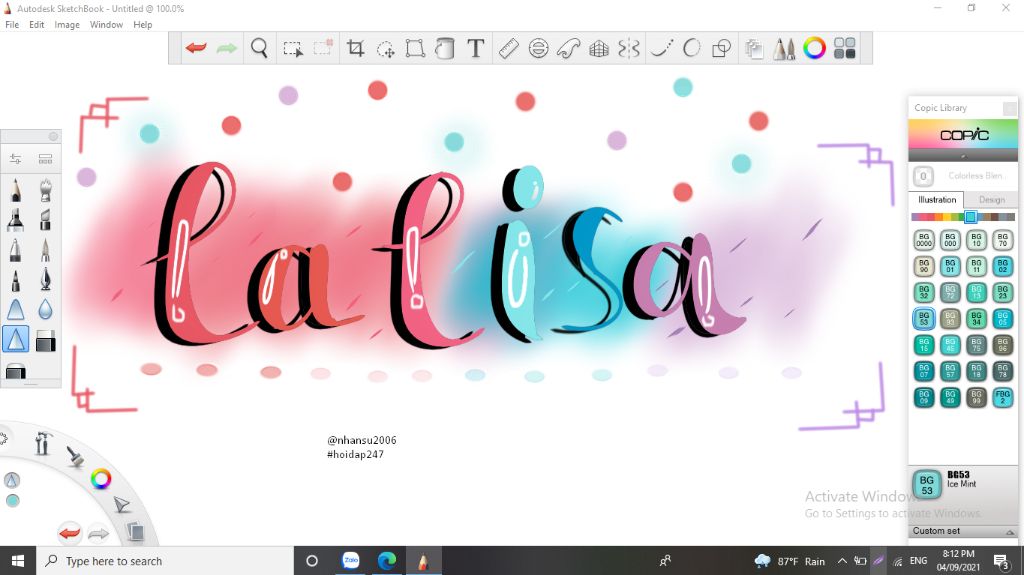Select the Pencil brush
This screenshot has height=575, width=1024.
[16, 191]
